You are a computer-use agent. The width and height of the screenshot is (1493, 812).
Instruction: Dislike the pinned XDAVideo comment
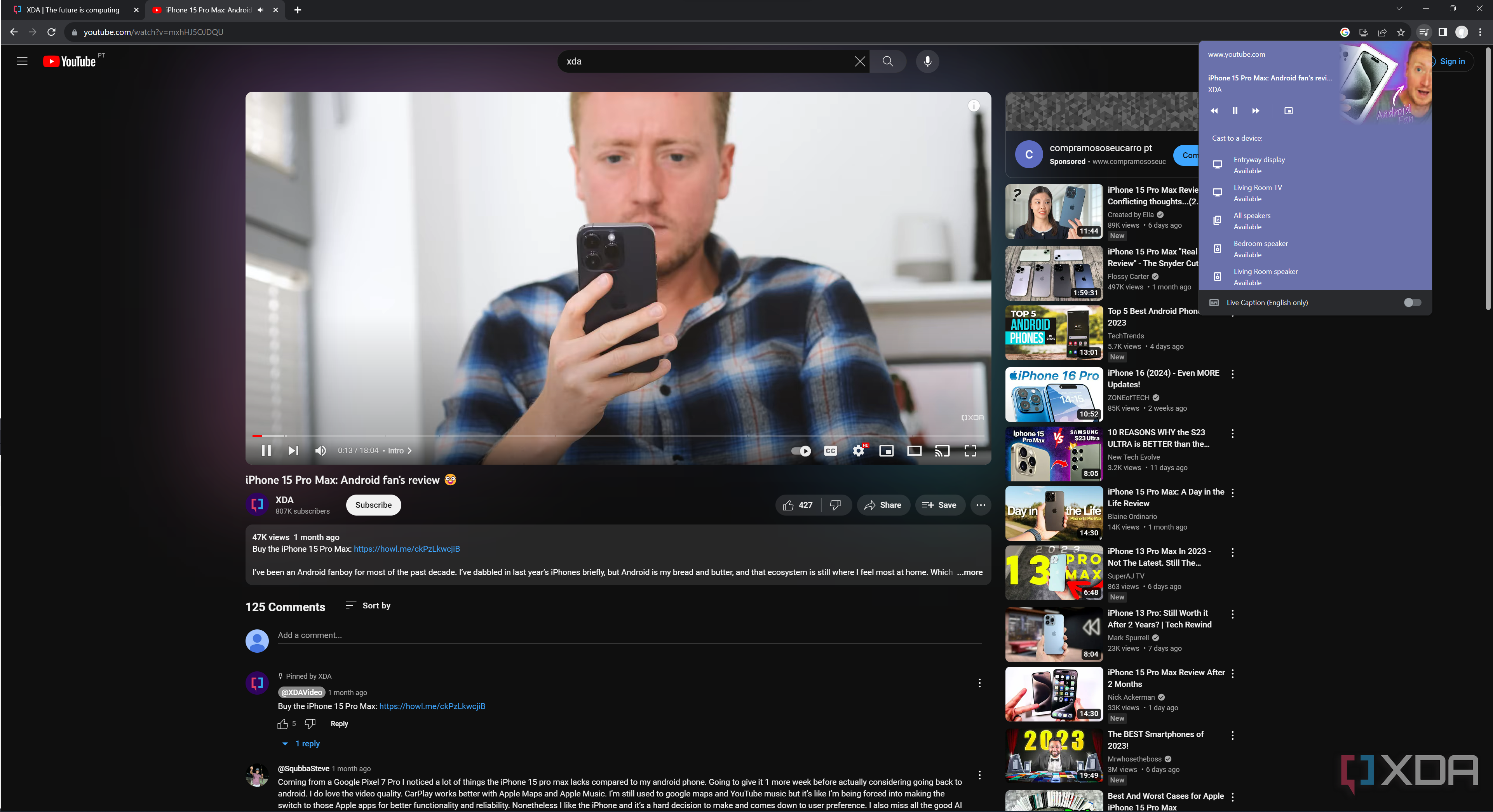310,724
